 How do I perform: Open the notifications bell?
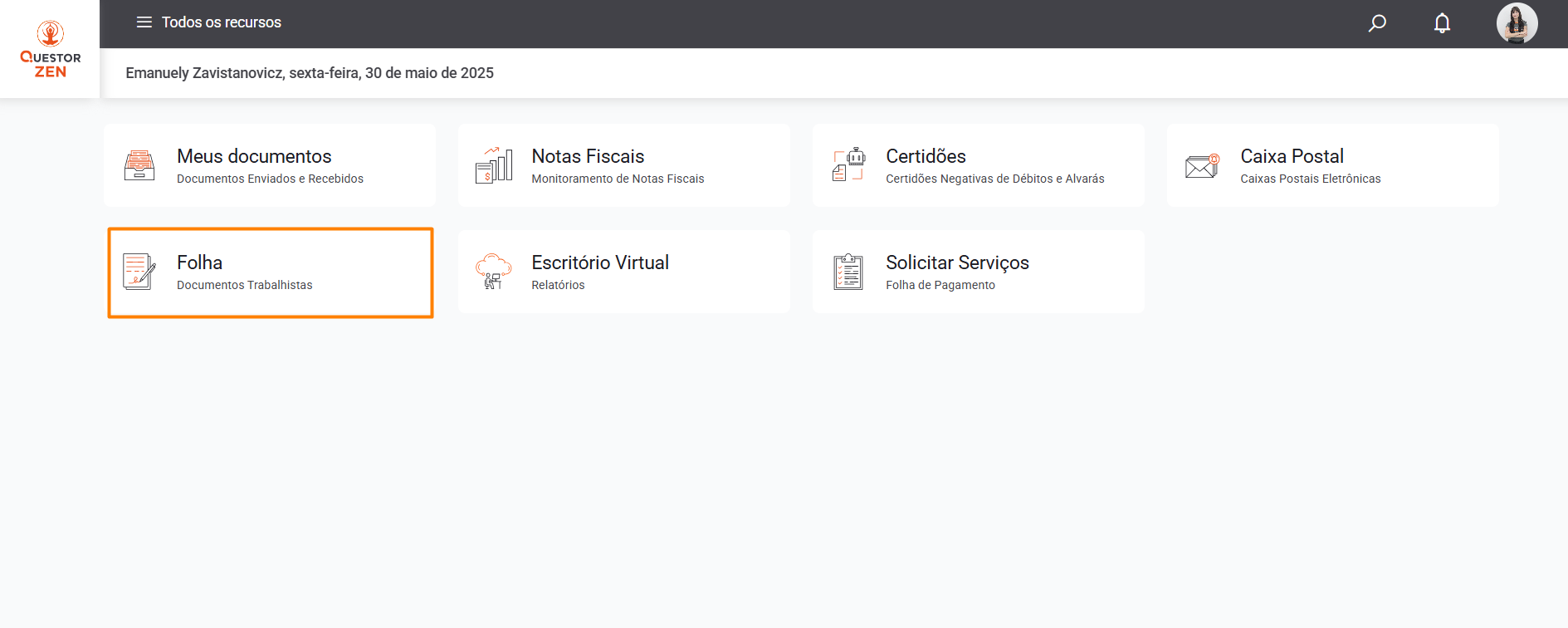point(1443,23)
